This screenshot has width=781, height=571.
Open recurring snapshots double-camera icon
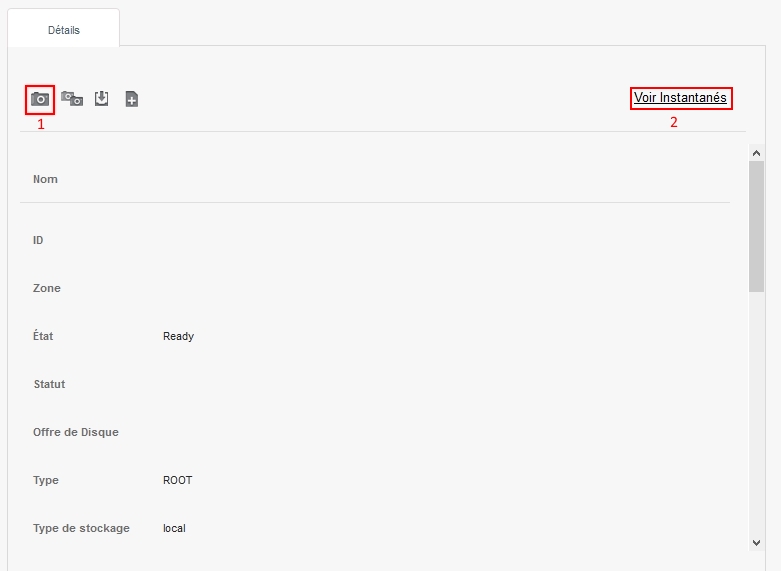[72, 99]
